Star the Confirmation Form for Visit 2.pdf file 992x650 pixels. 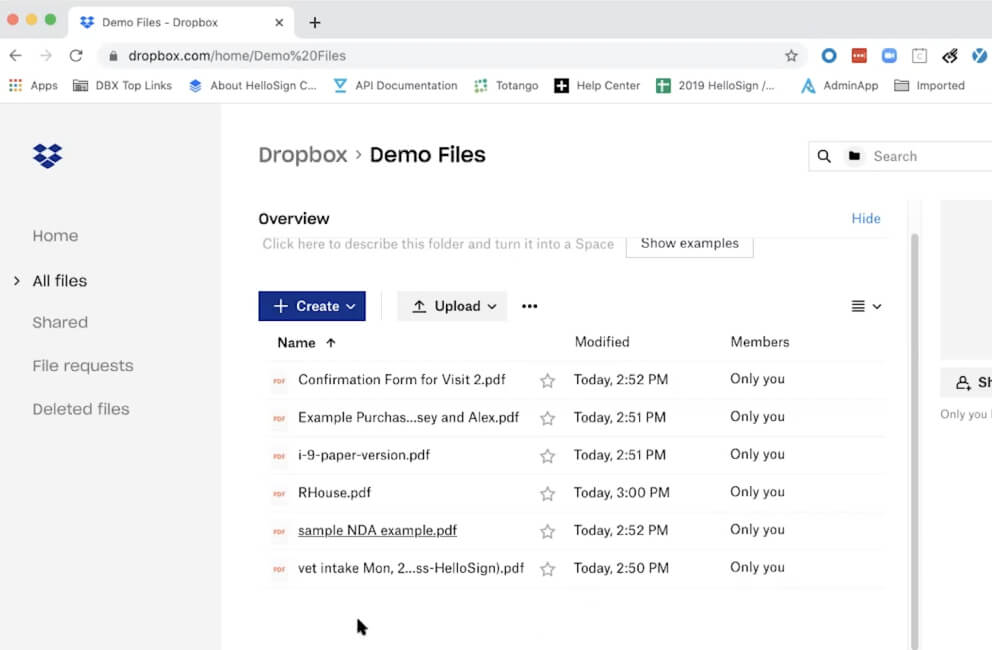547,380
